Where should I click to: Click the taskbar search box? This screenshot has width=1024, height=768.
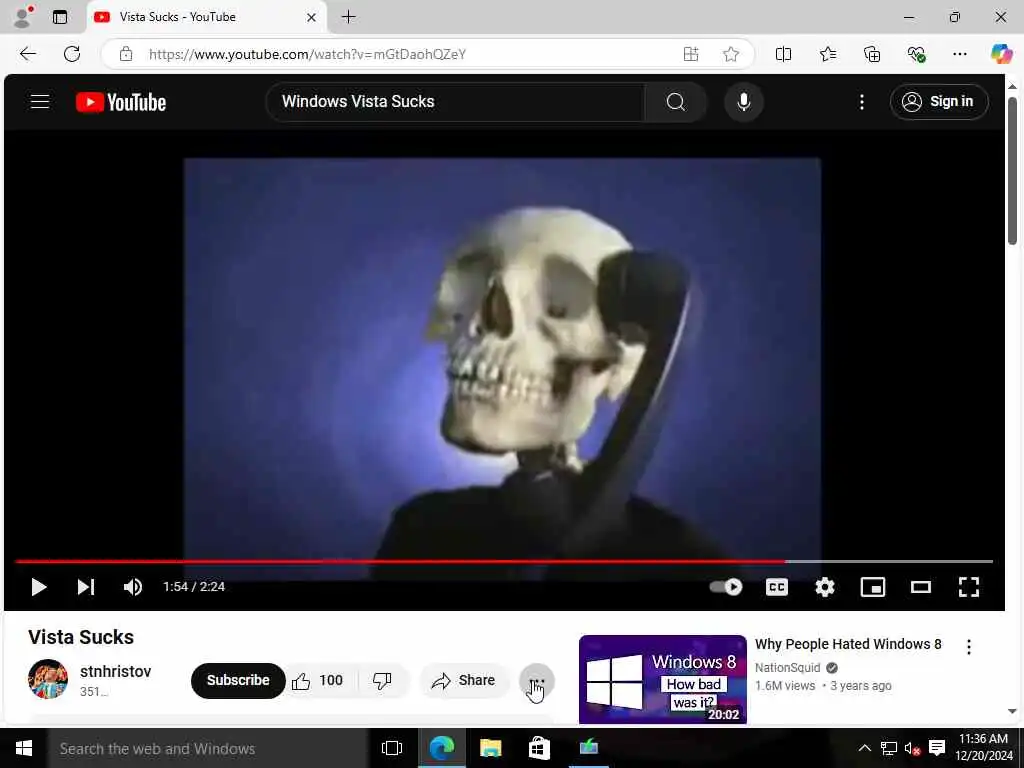point(208,748)
